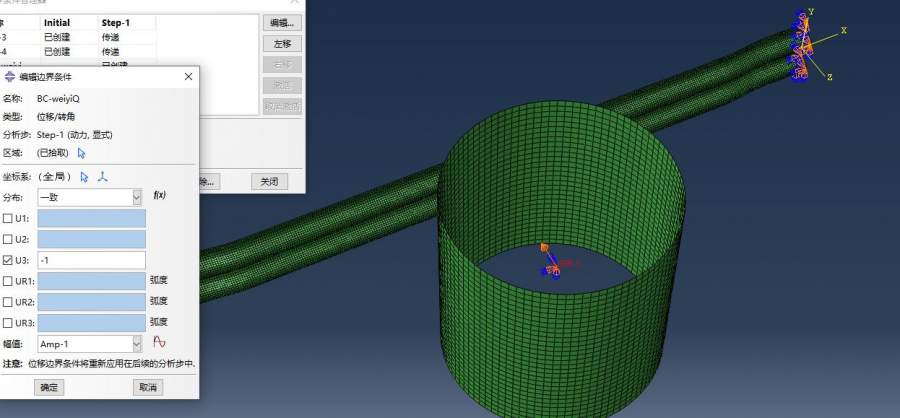This screenshot has width=900, height=418.
Task: Click the create datum coordinate system icon
Action: coord(102,177)
